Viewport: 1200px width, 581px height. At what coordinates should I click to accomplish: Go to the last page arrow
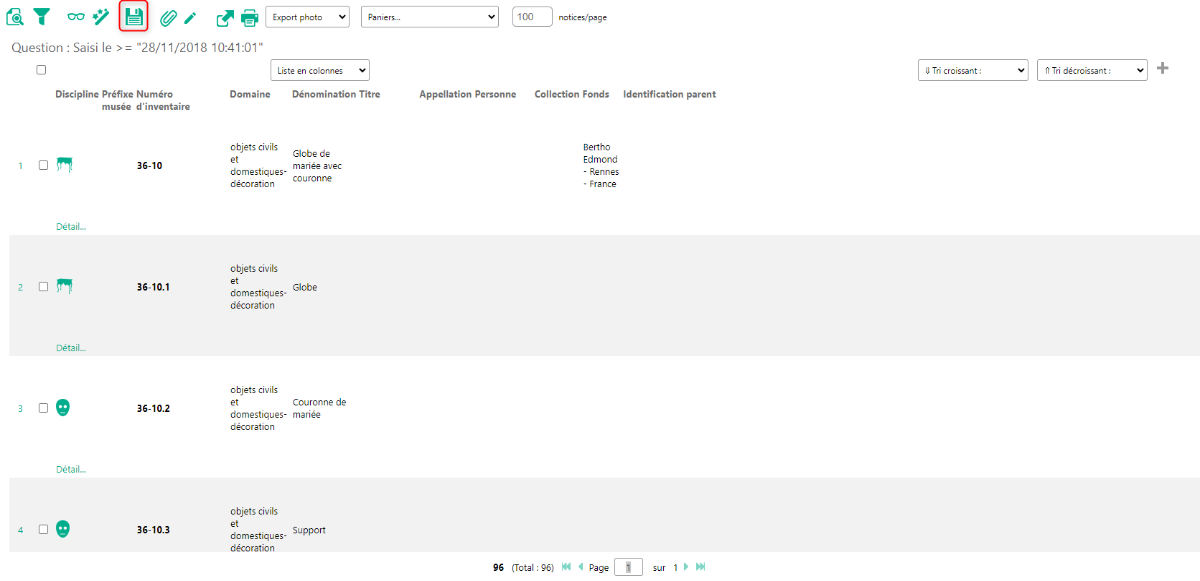701,567
